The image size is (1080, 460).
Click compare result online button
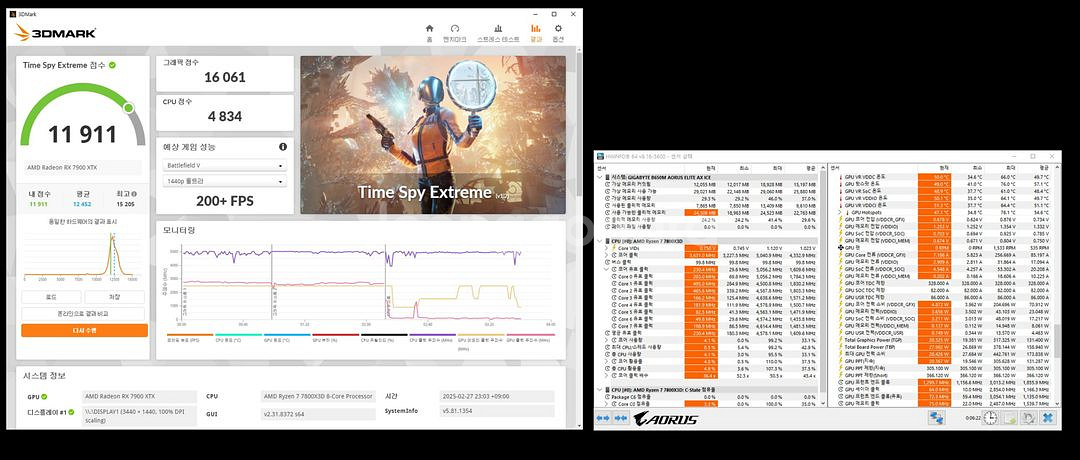pyautogui.click(x=84, y=314)
